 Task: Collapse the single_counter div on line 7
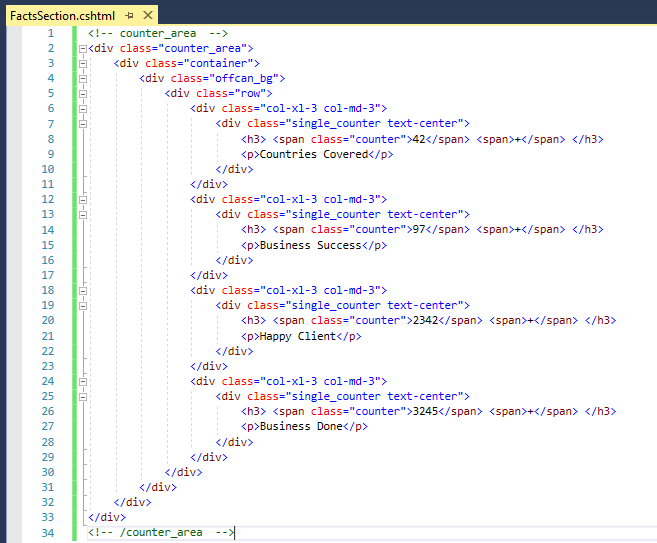[81, 124]
